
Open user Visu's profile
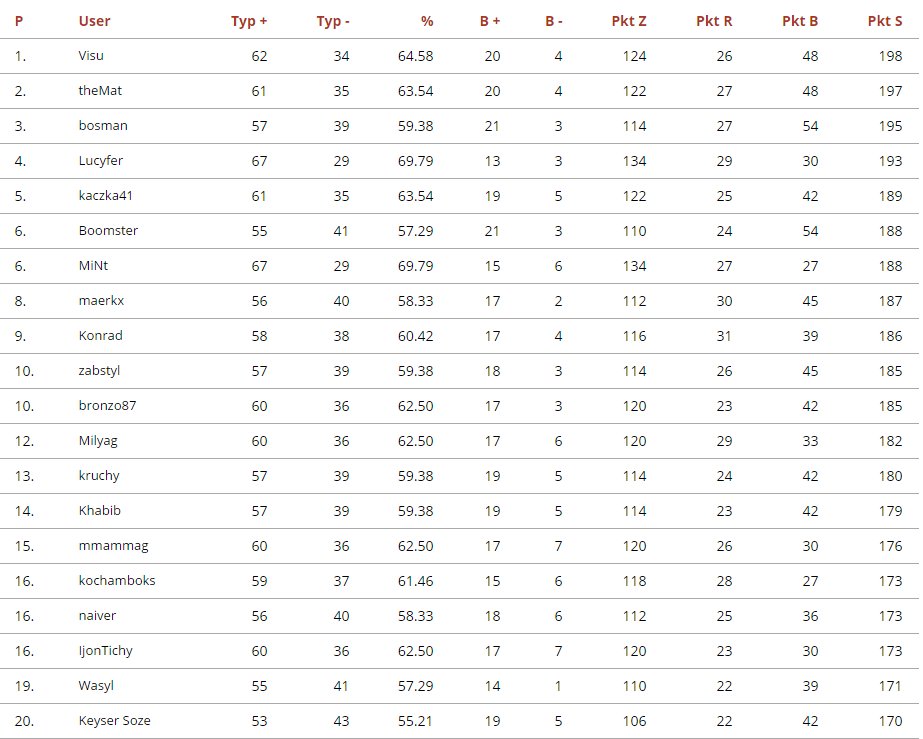91,56
